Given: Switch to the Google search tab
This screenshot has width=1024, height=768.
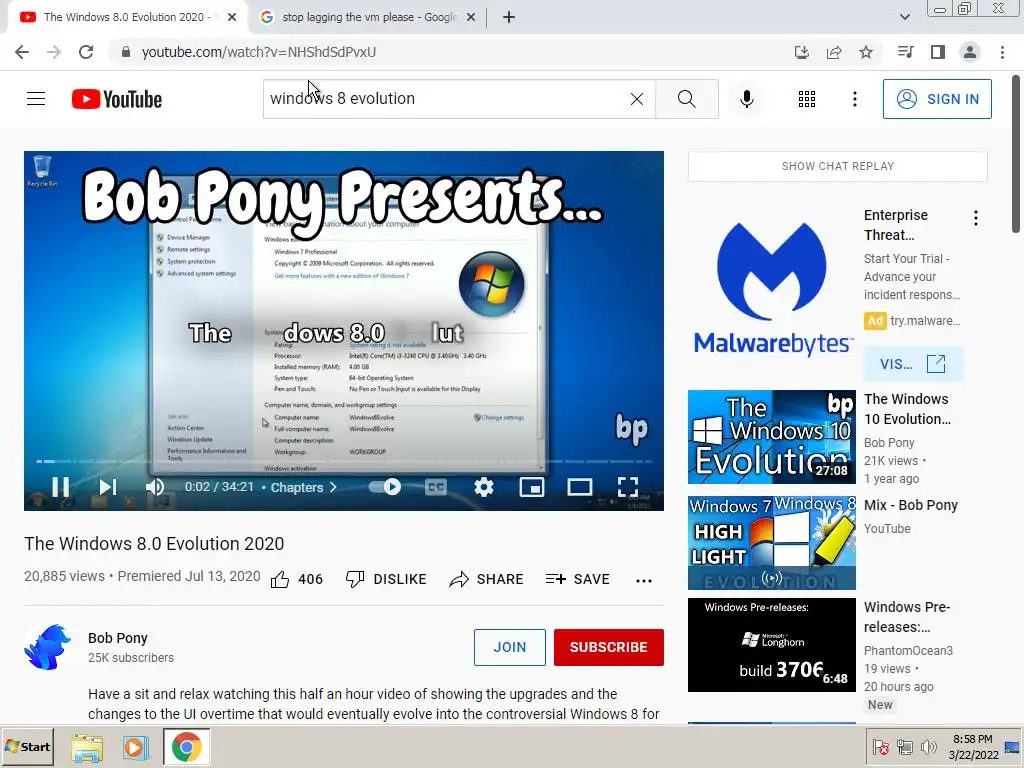Looking at the screenshot, I should (x=368, y=18).
